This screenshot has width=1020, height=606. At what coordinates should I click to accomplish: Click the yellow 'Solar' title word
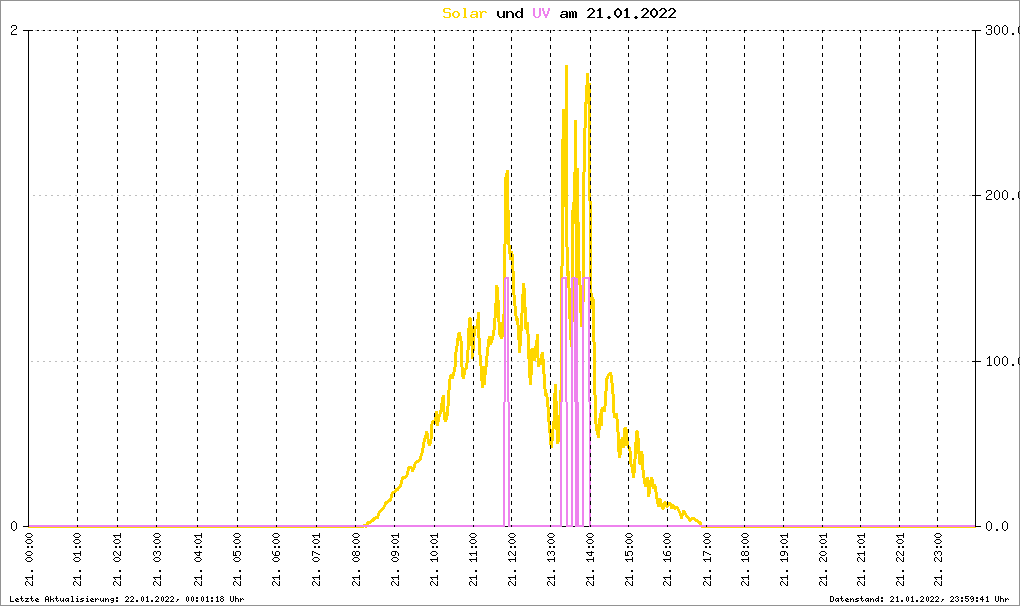pyautogui.click(x=464, y=13)
